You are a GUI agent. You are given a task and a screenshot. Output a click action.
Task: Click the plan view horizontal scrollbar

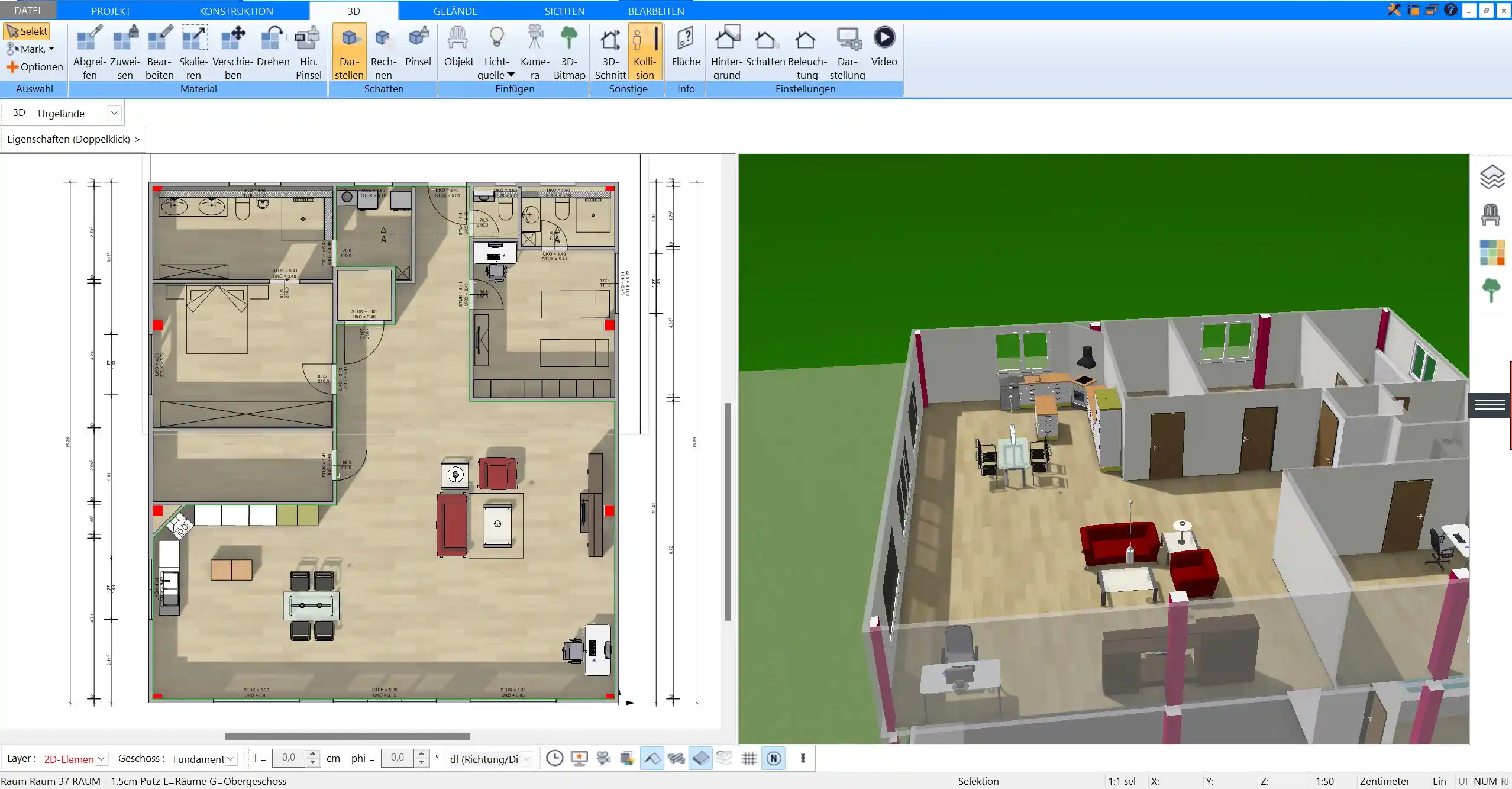tap(347, 736)
